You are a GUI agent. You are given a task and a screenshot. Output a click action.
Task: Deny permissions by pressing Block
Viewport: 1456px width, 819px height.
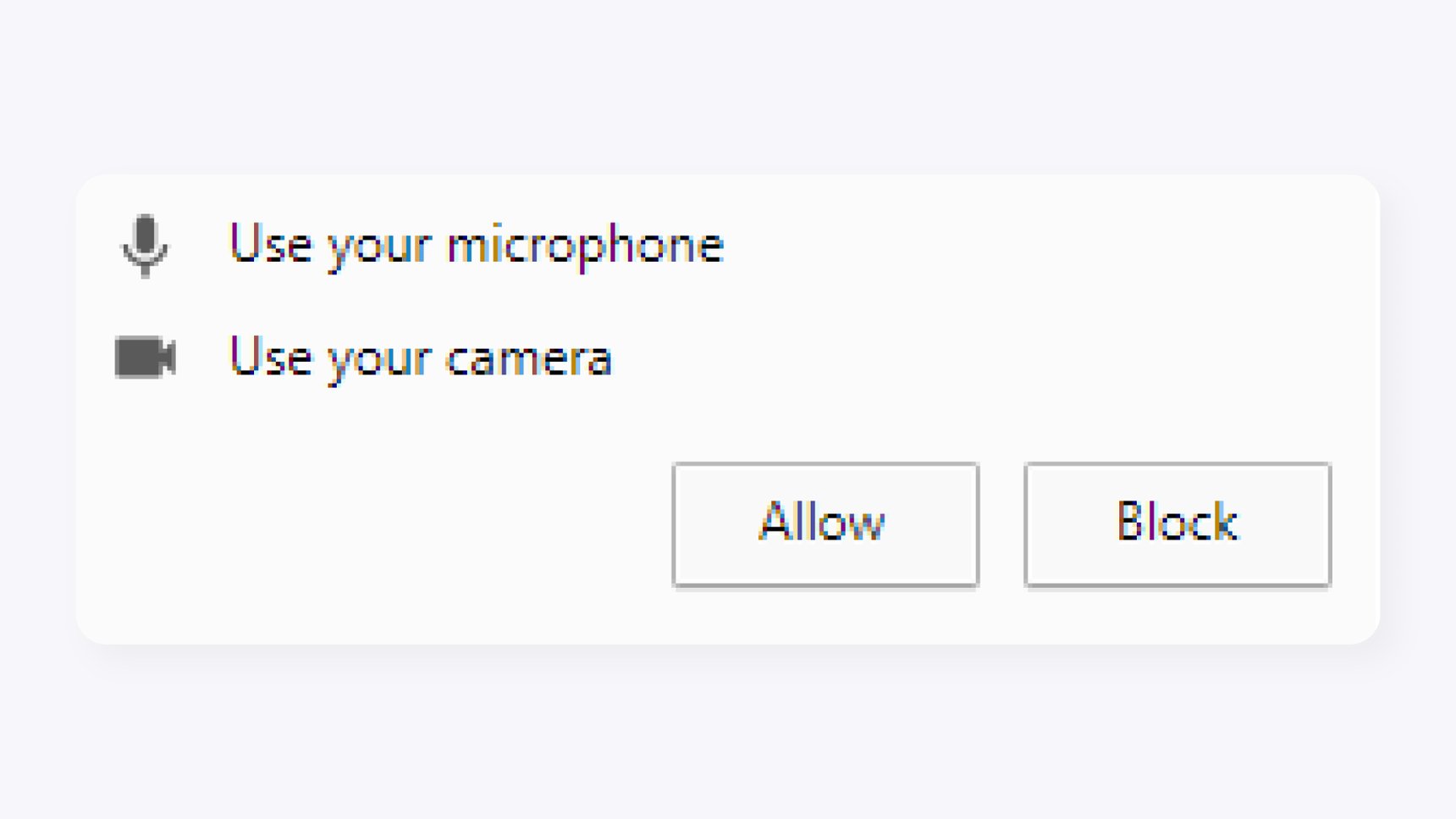pos(1177,523)
